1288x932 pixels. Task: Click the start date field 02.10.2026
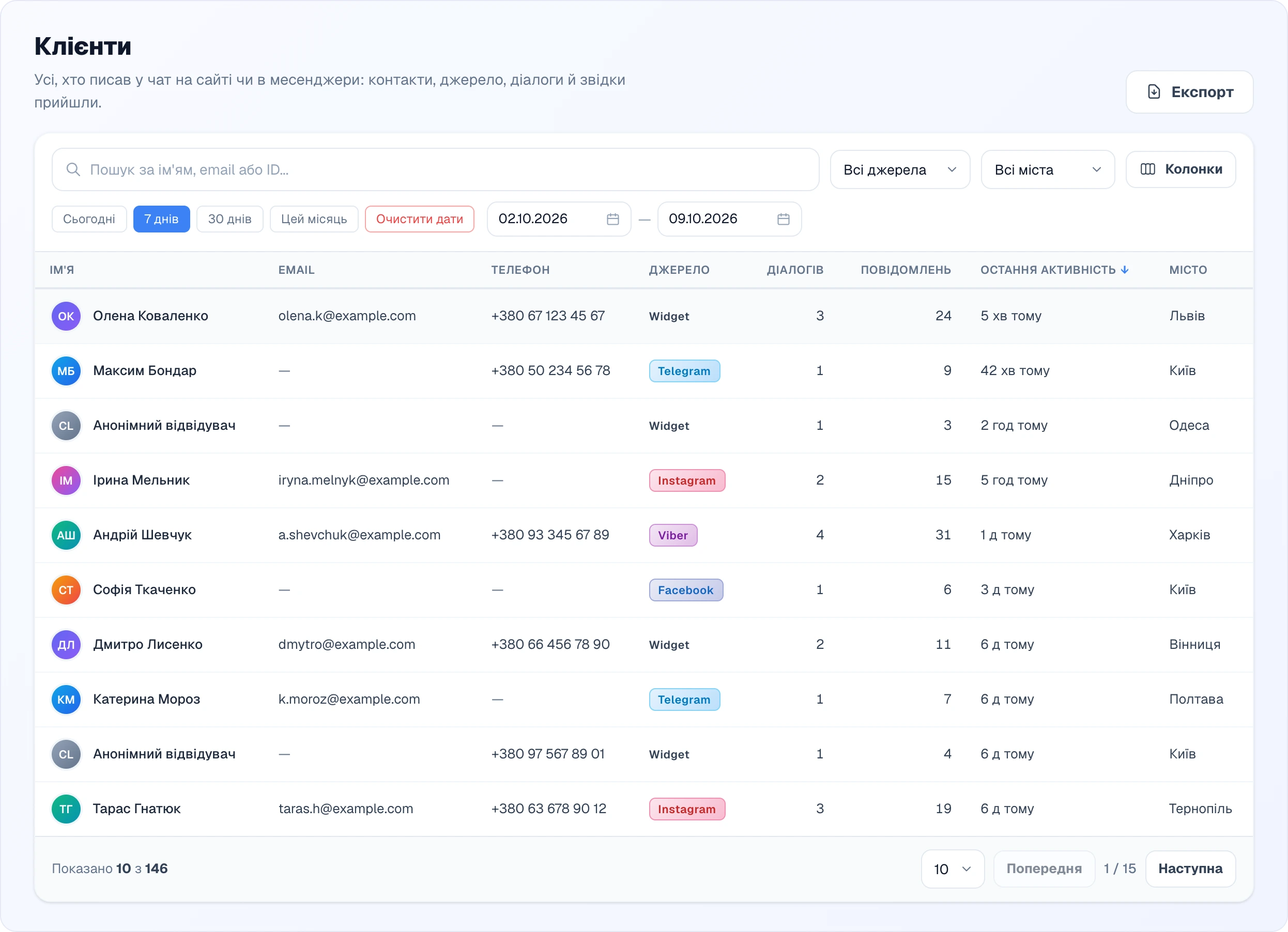point(559,219)
